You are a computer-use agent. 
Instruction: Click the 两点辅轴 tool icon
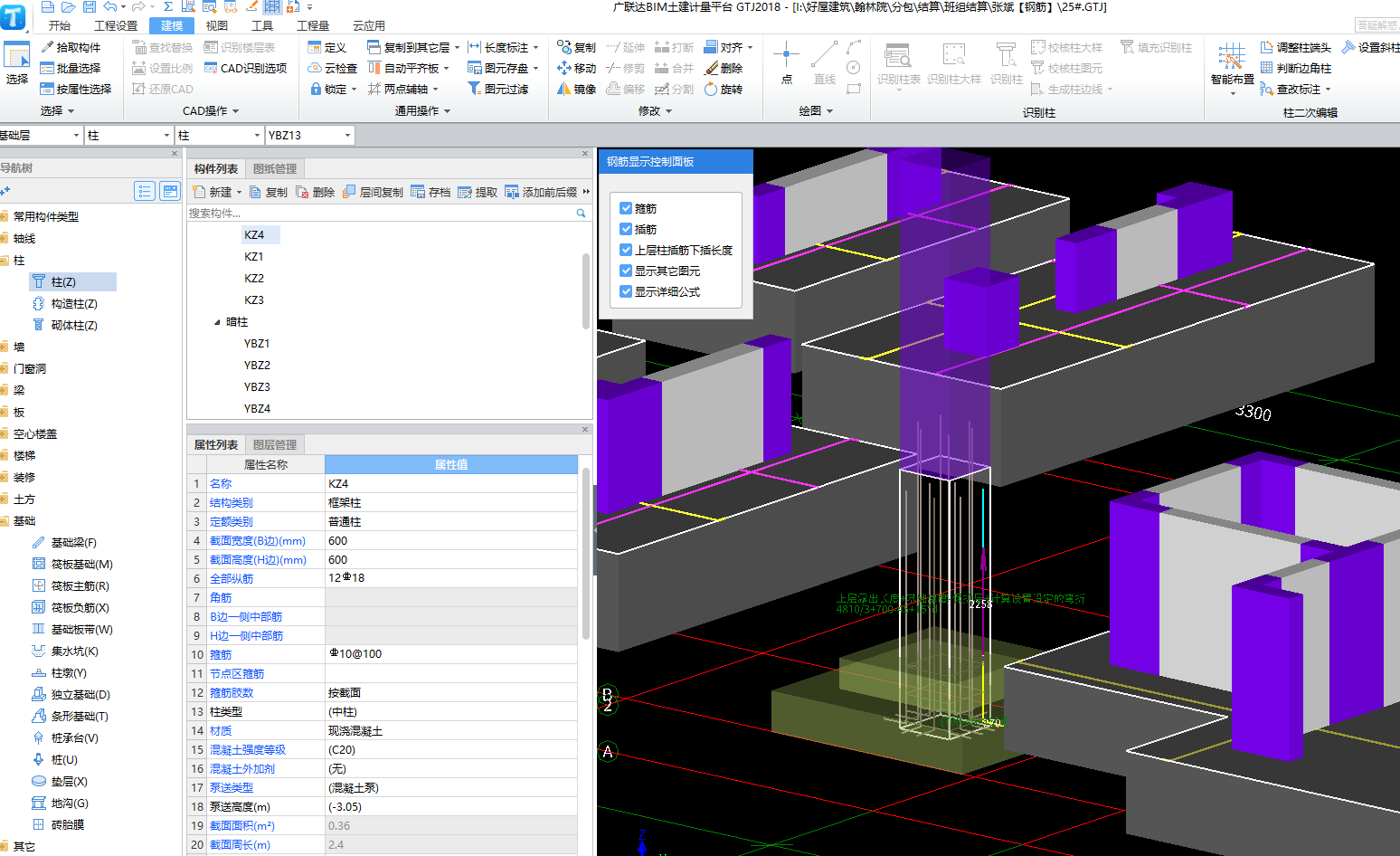pos(374,89)
